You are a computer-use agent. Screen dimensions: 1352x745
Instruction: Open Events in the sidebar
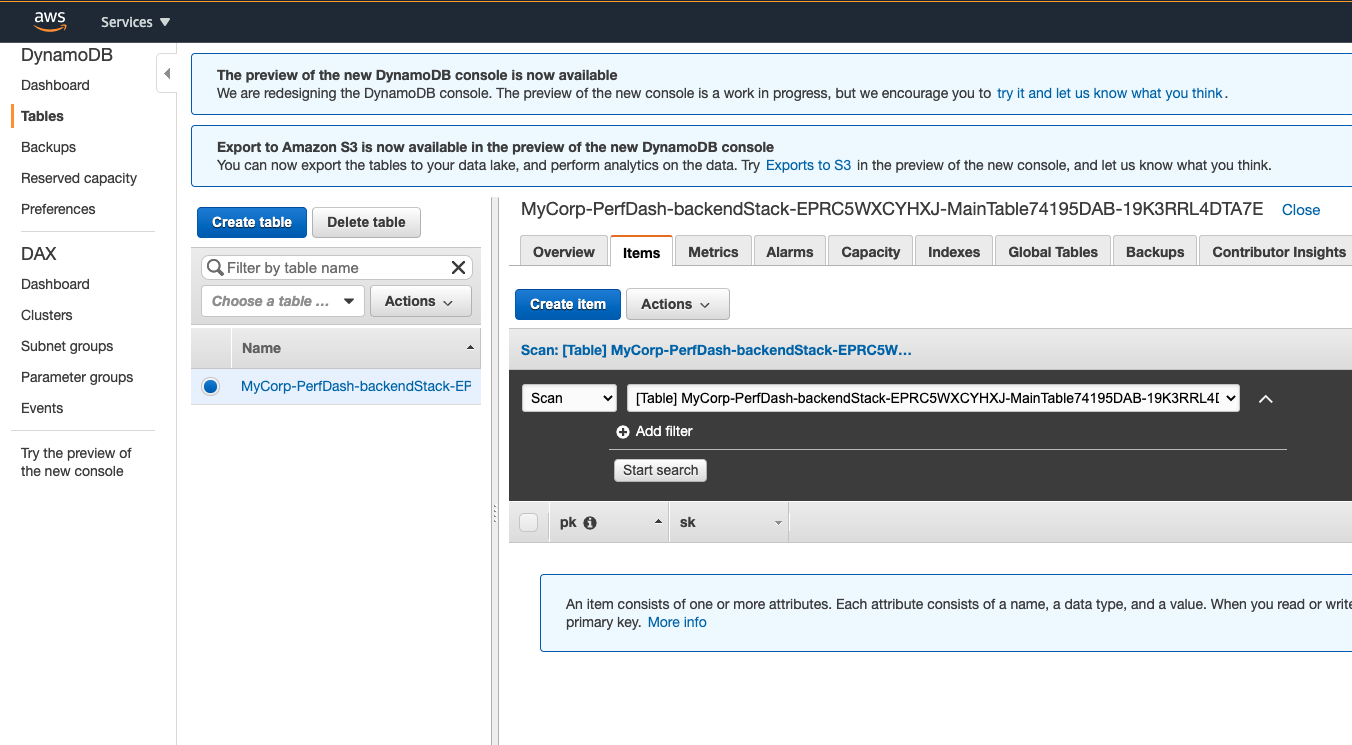tap(42, 408)
